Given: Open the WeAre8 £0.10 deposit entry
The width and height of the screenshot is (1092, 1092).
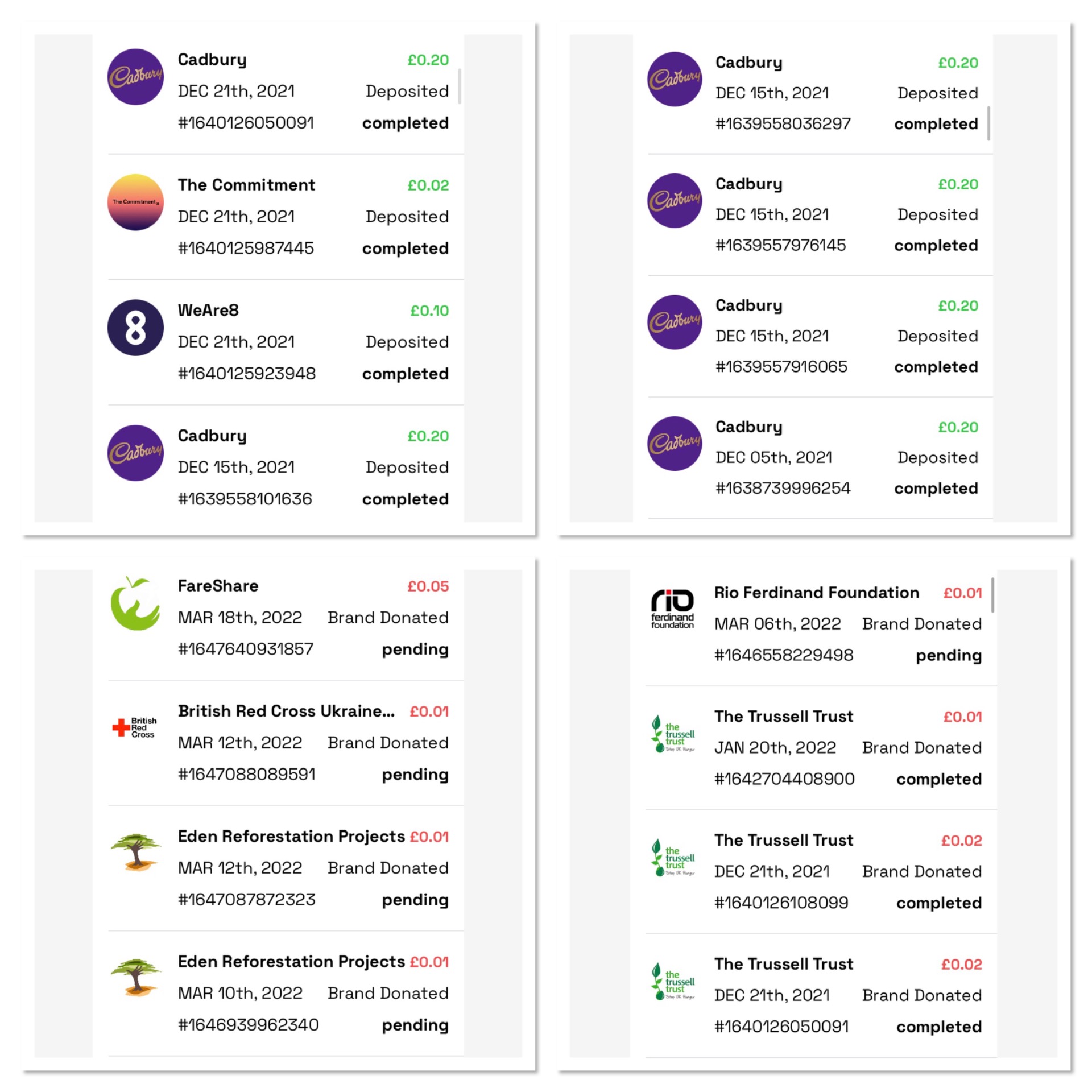Looking at the screenshot, I should pos(284,341).
